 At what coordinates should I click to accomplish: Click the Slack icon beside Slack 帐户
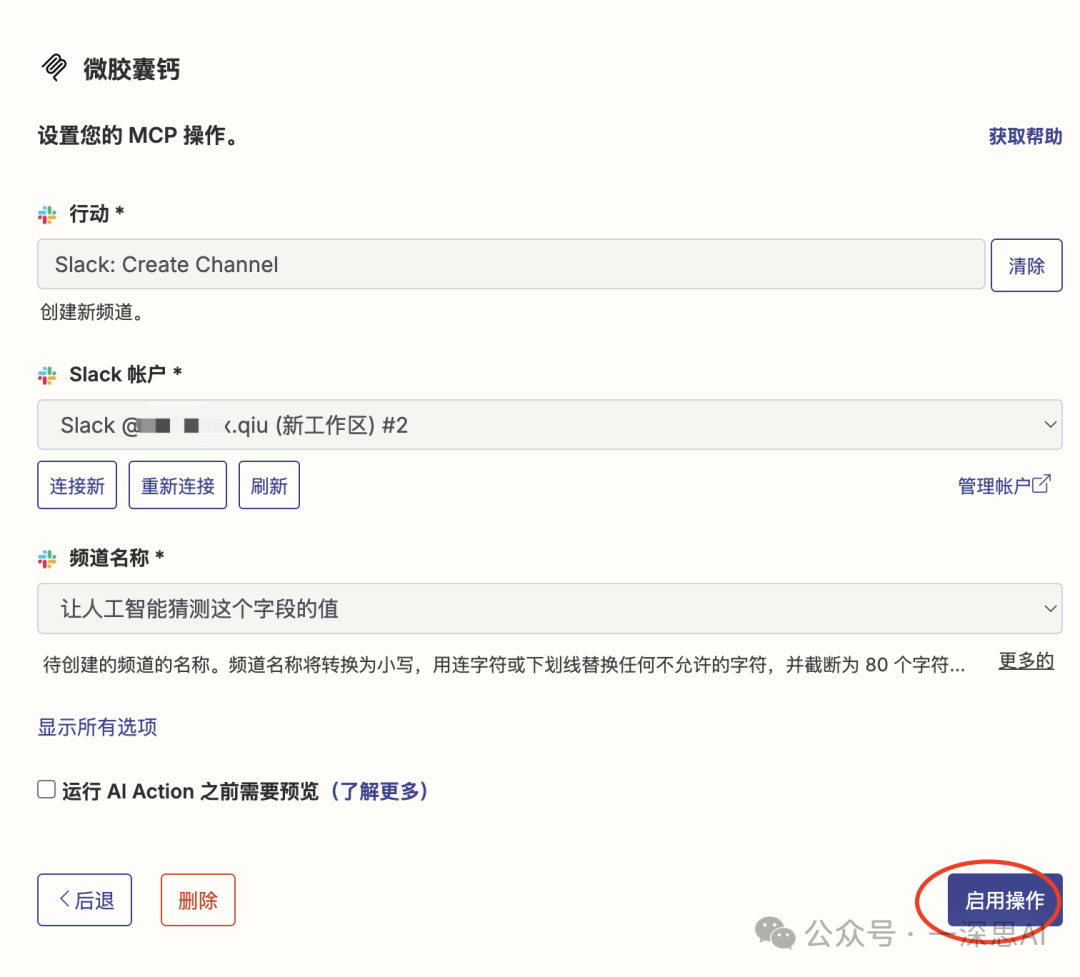[47, 376]
